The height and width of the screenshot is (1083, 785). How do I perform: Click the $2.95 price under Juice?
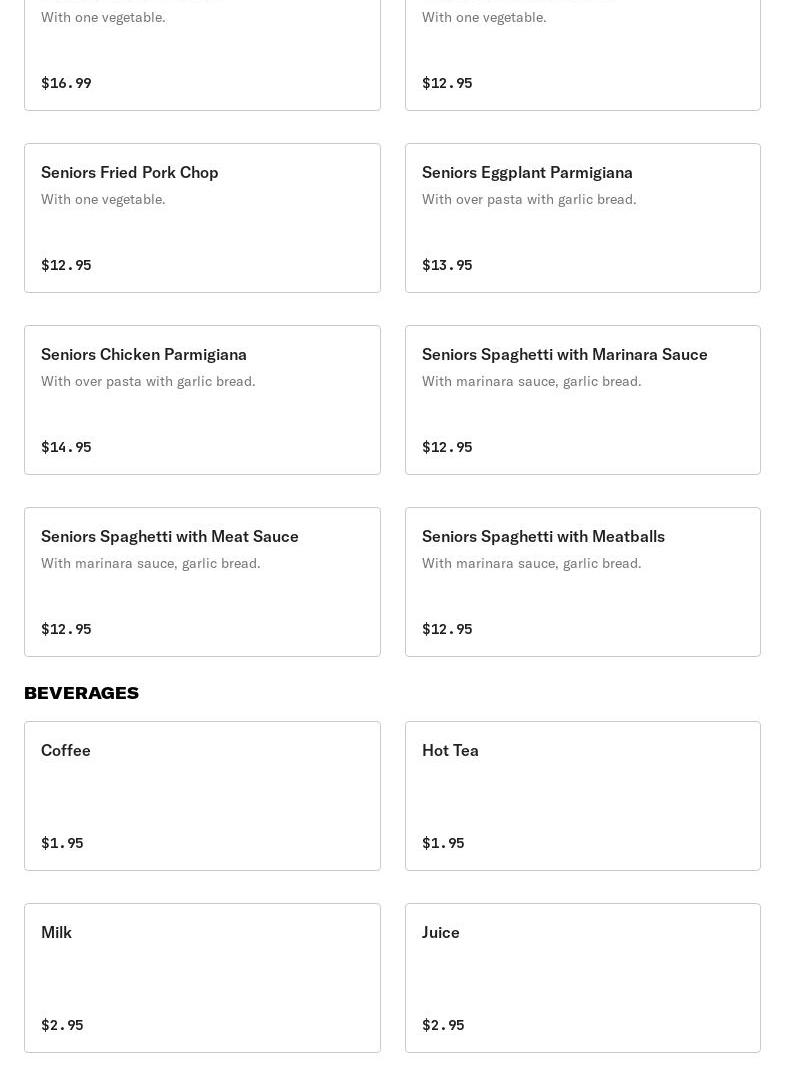pyautogui.click(x=443, y=1025)
